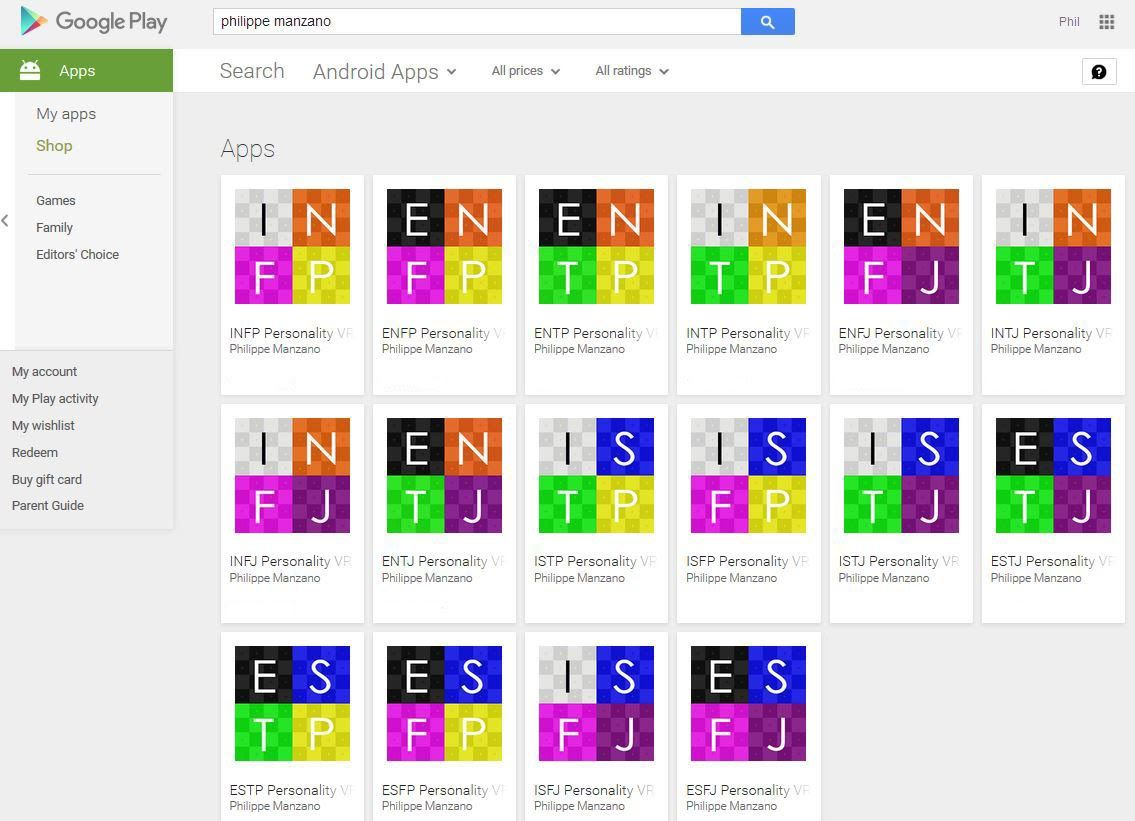This screenshot has width=1135, height=821.
Task: Open the ENTP Personality app icon
Action: coord(596,246)
